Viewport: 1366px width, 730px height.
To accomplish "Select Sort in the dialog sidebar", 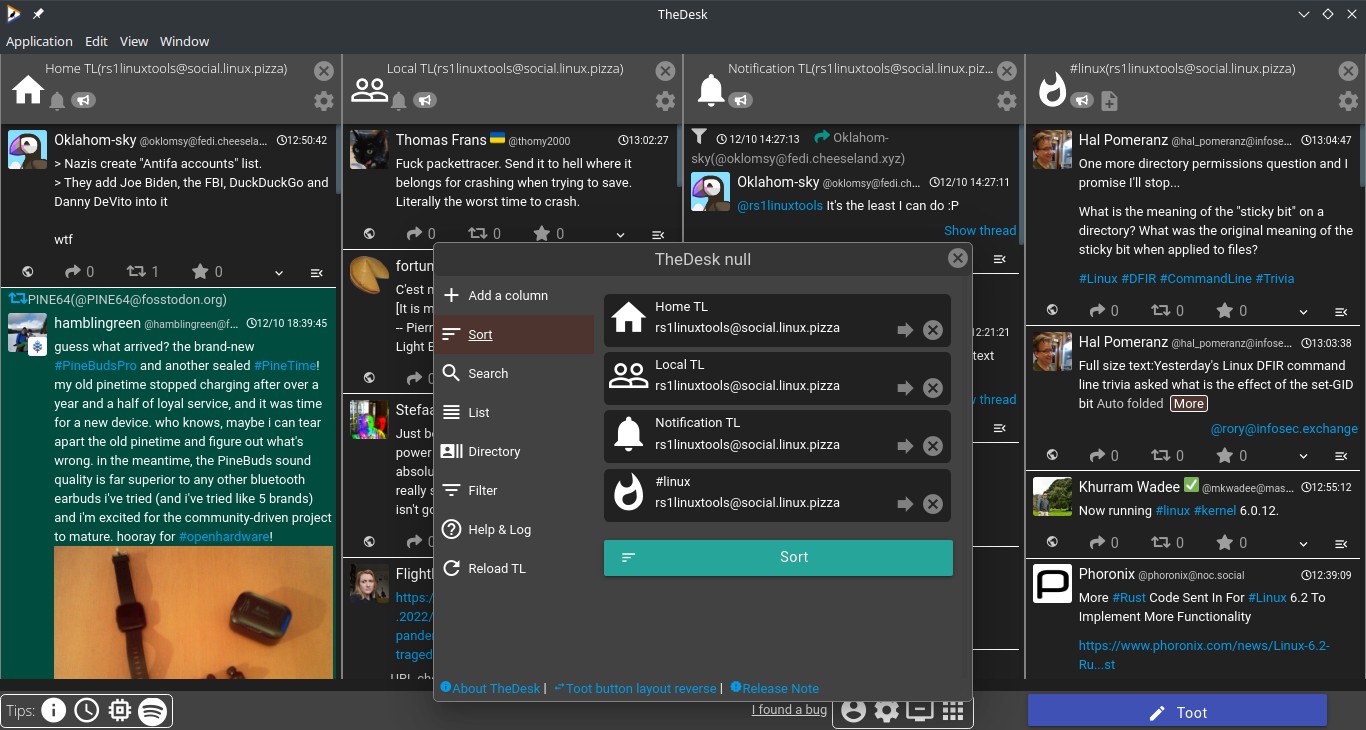I will pyautogui.click(x=514, y=334).
